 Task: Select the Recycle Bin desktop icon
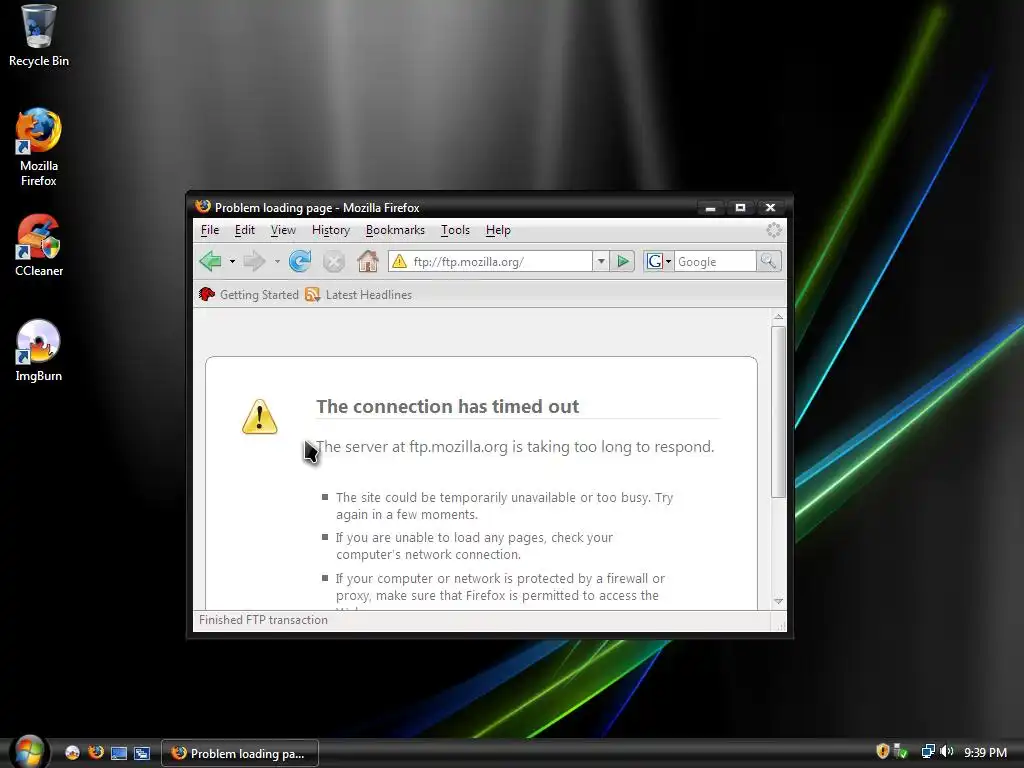click(x=39, y=36)
